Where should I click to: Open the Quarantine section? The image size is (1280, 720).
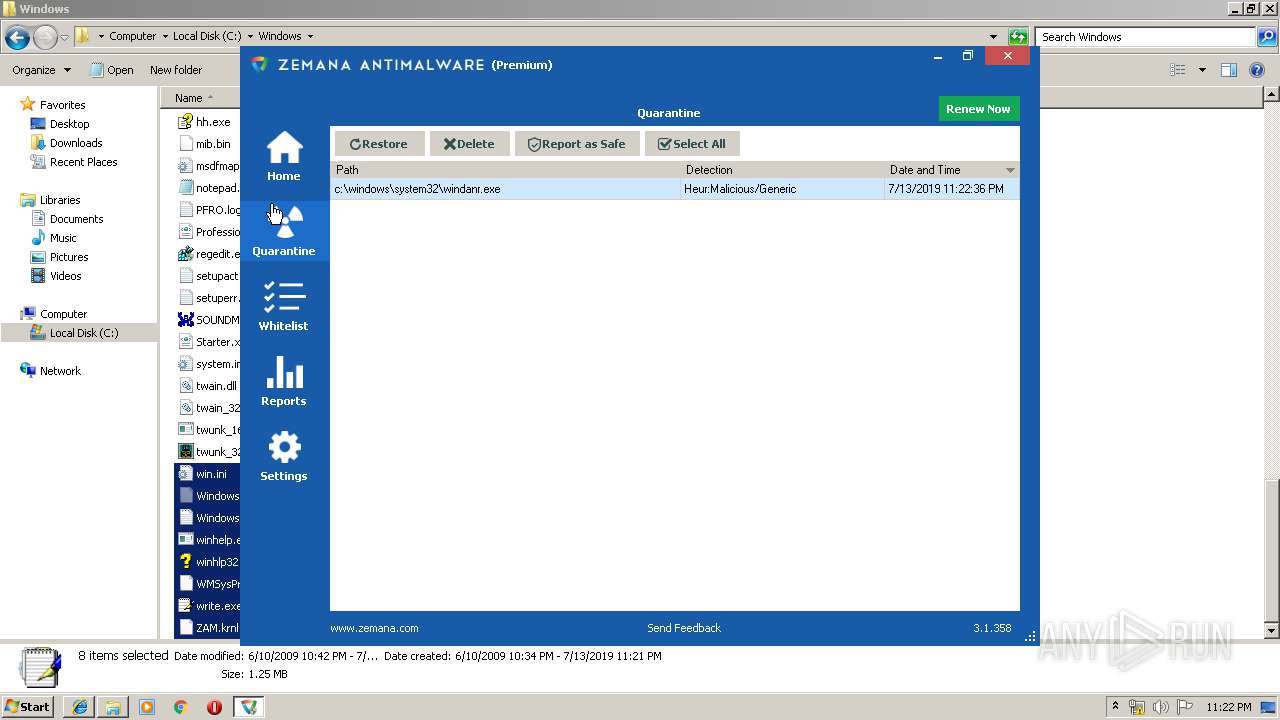(284, 231)
